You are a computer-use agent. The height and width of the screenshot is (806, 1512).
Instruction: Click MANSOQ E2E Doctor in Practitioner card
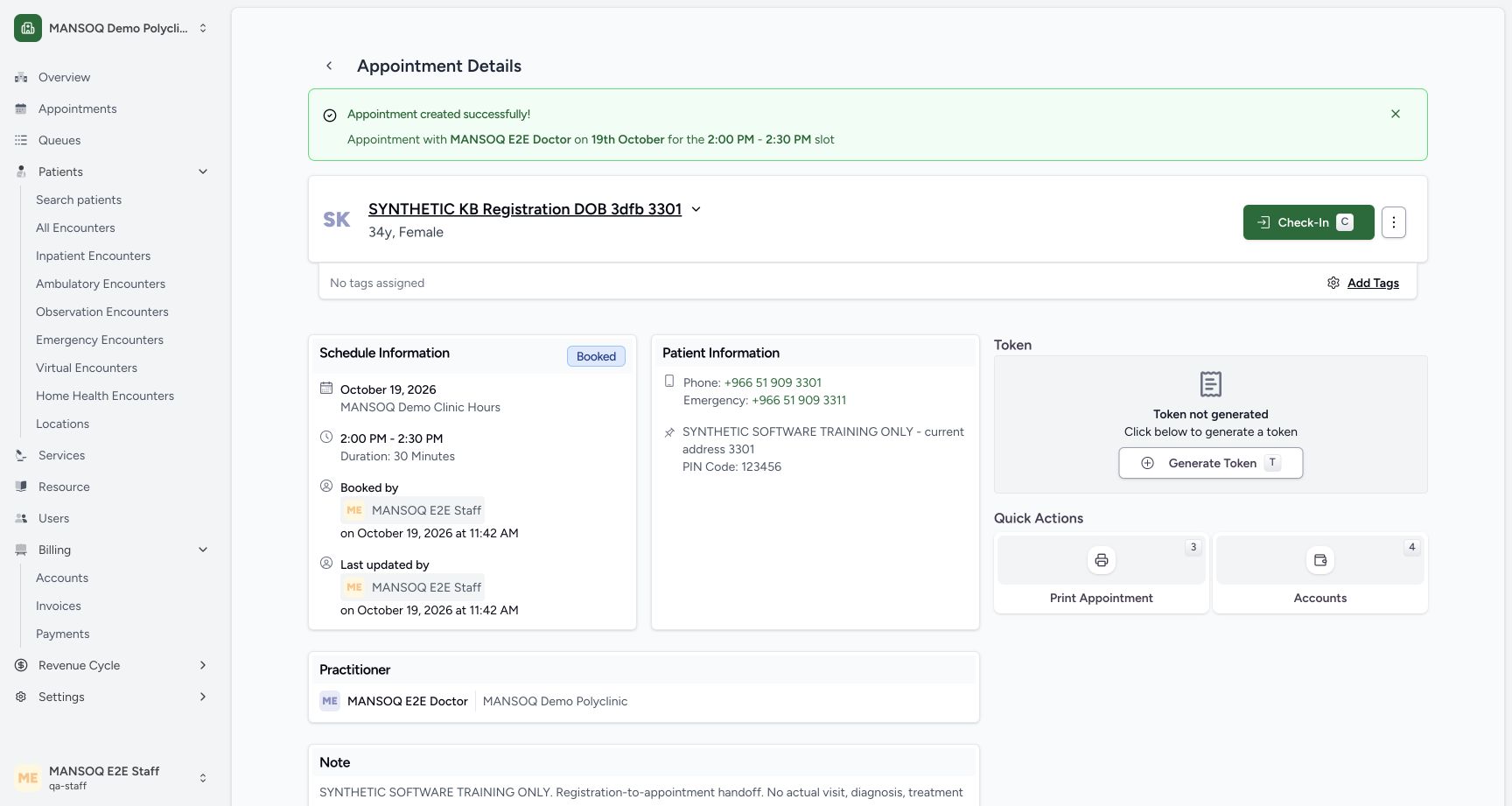pos(408,701)
